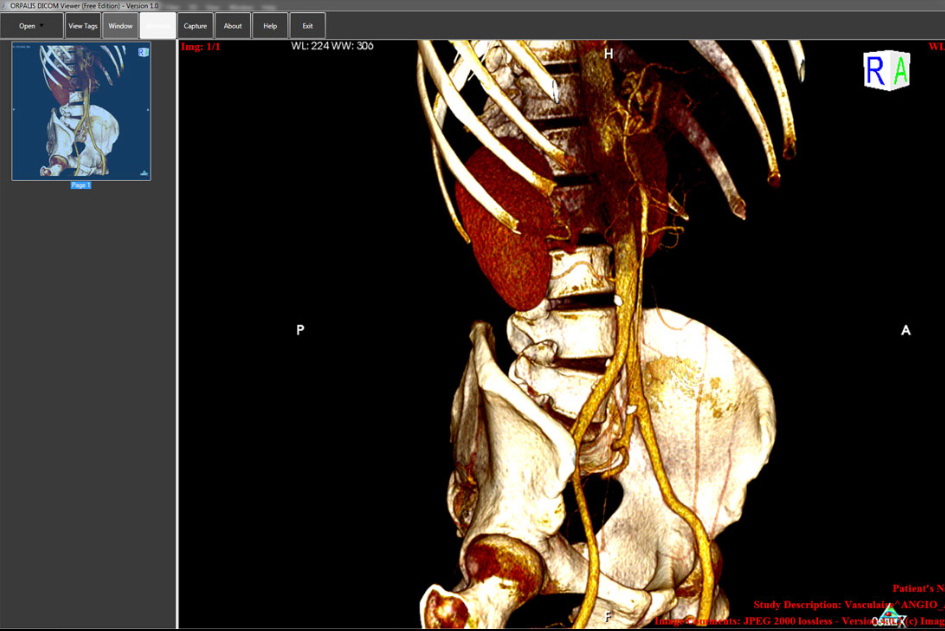Open the About dialog
The width and height of the screenshot is (945, 631).
click(232, 25)
